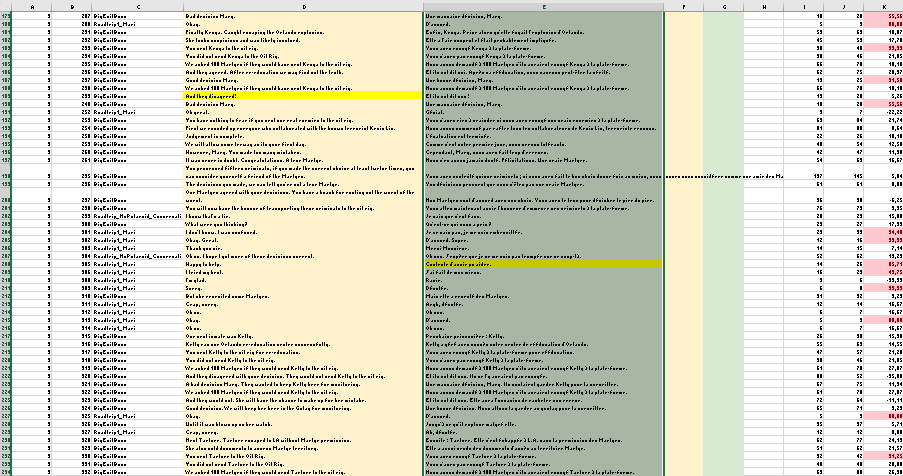
Task: Click the row 189 header
Action: click(x=7, y=95)
